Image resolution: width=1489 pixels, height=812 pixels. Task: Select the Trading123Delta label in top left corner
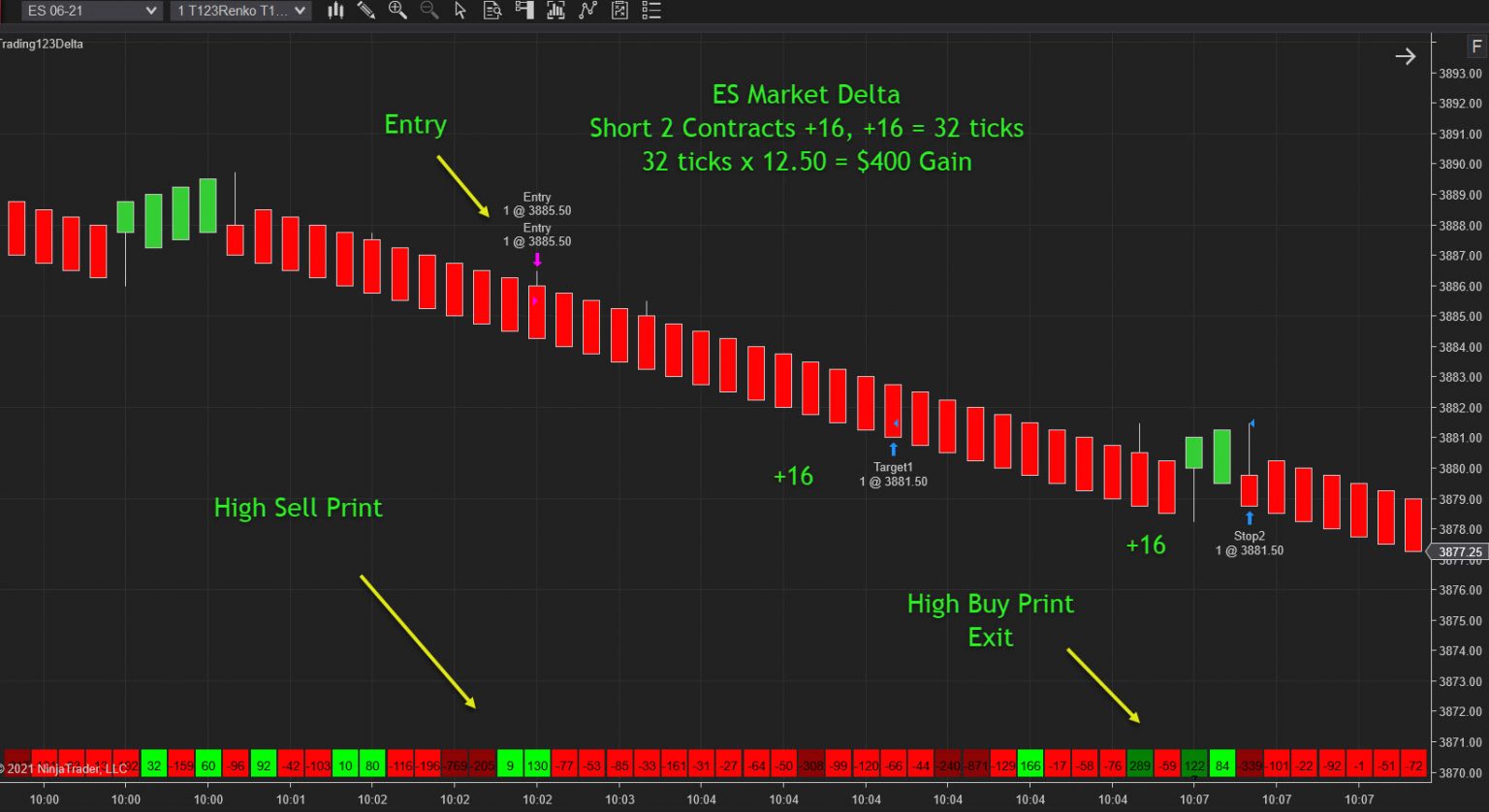click(x=42, y=44)
